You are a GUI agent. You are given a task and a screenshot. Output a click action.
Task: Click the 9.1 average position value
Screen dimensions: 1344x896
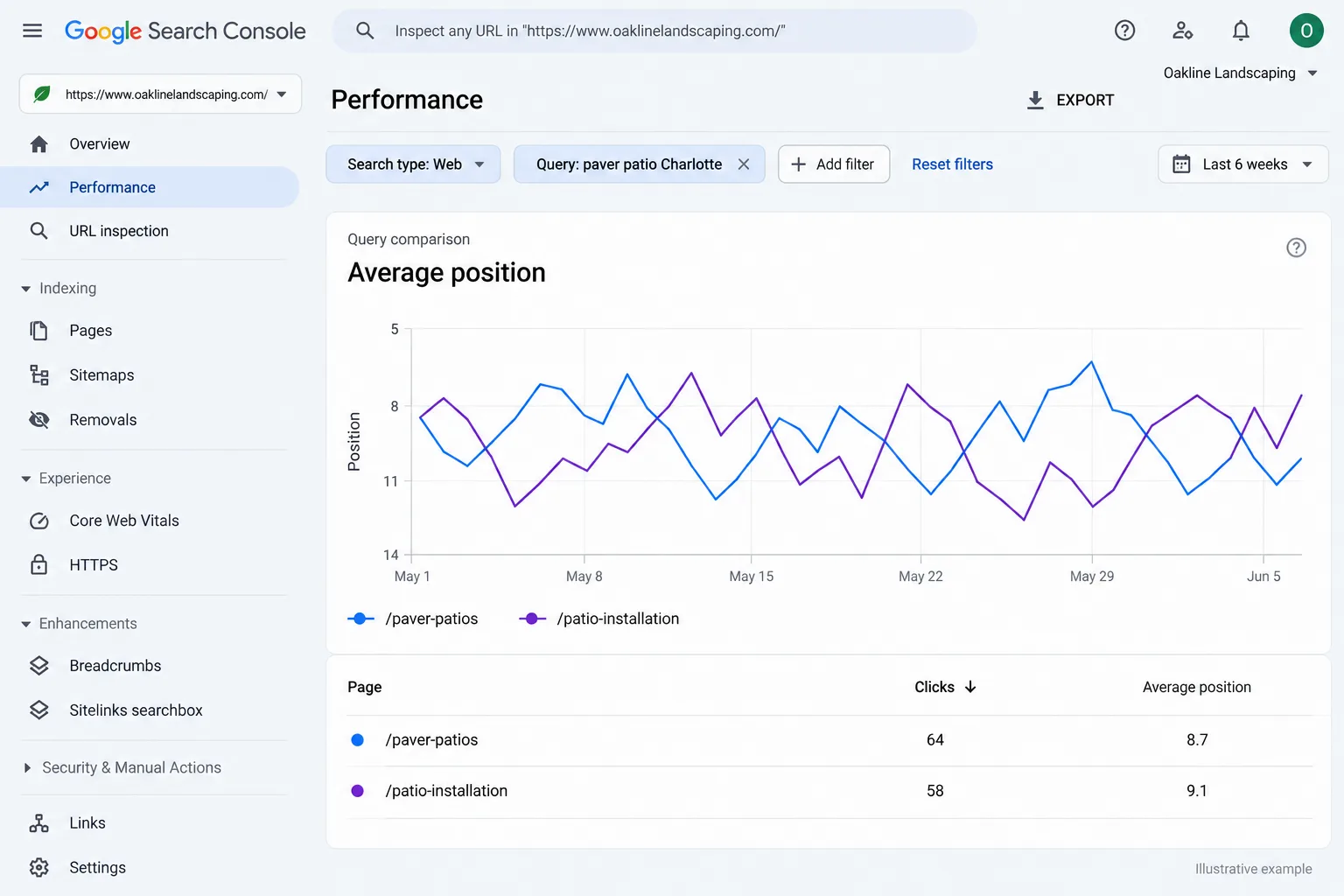1196,790
